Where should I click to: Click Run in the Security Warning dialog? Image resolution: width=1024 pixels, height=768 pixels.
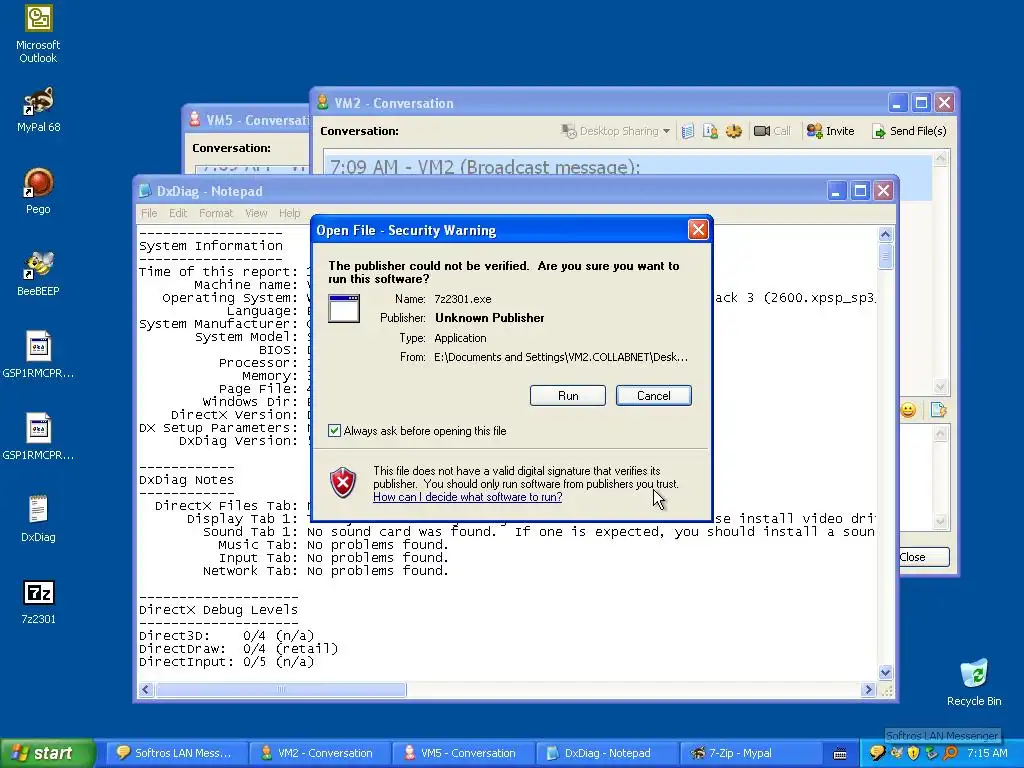pyautogui.click(x=568, y=396)
